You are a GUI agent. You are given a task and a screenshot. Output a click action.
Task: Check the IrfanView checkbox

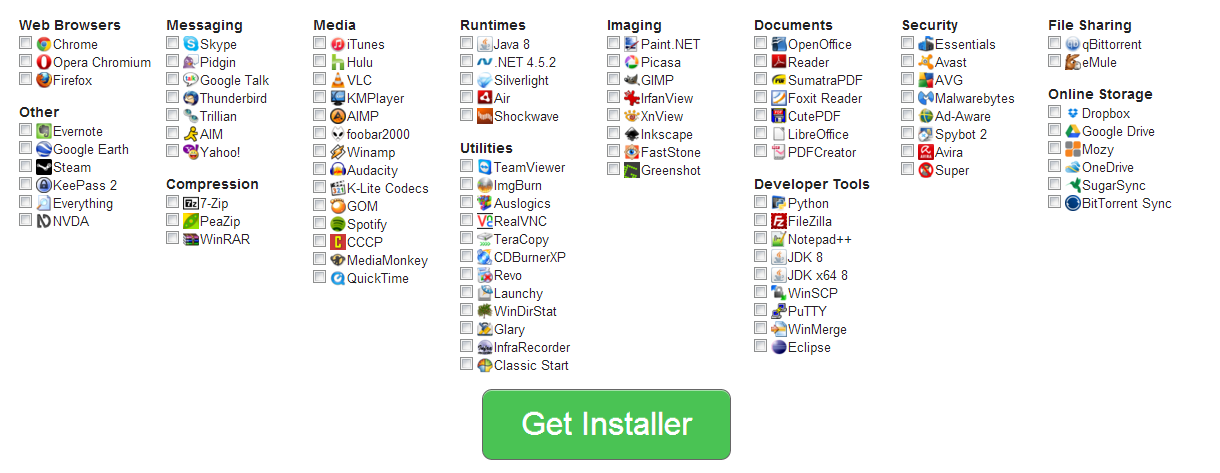tap(614, 97)
